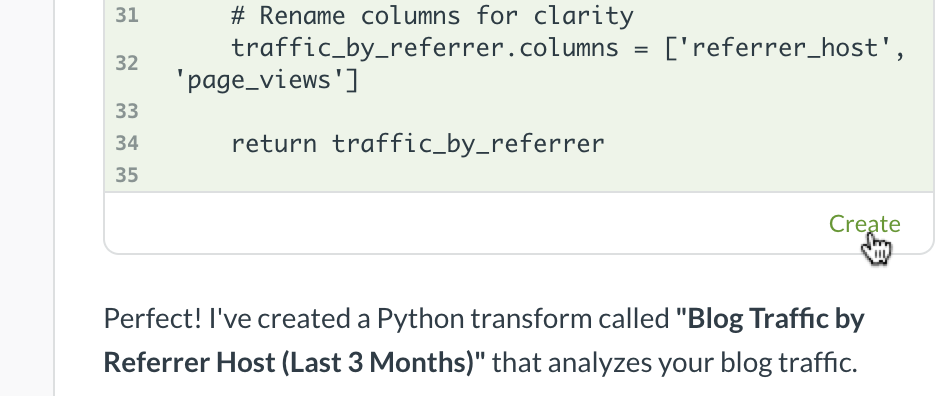Click the '# Rename columns for clarity' comment
This screenshot has height=396, width=949.
(432, 16)
